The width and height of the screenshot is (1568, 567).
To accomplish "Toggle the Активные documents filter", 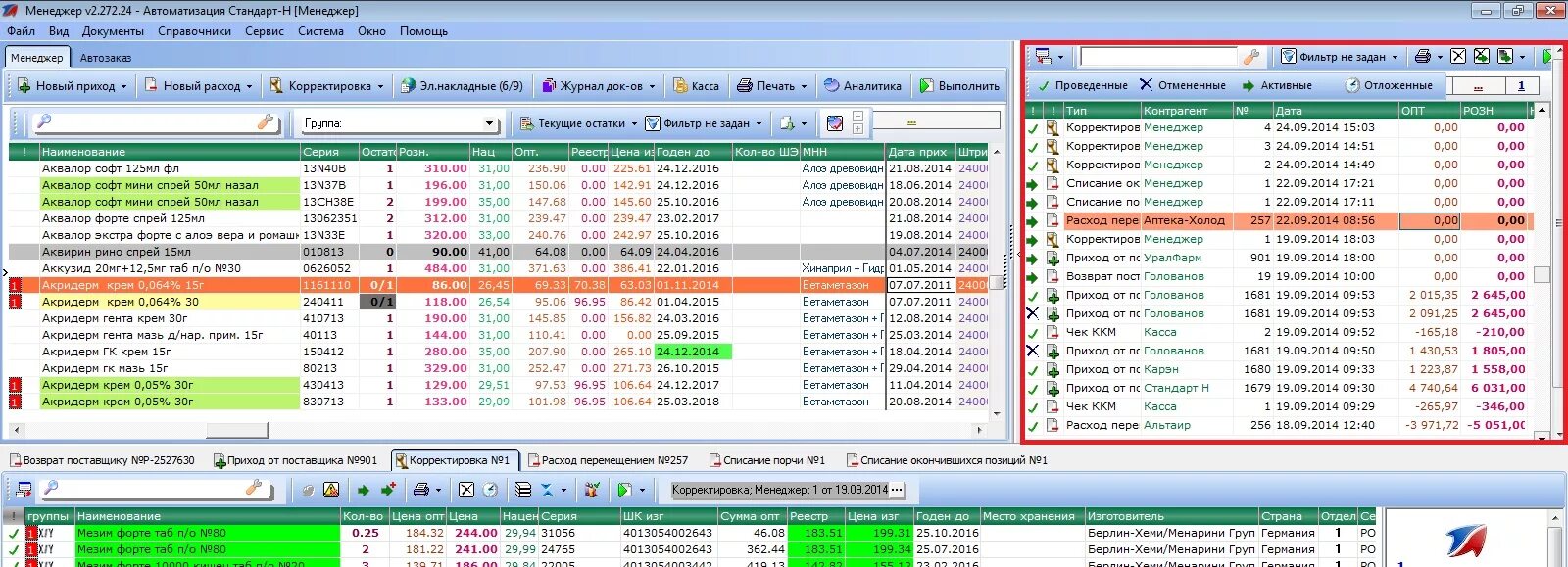I will click(1277, 85).
